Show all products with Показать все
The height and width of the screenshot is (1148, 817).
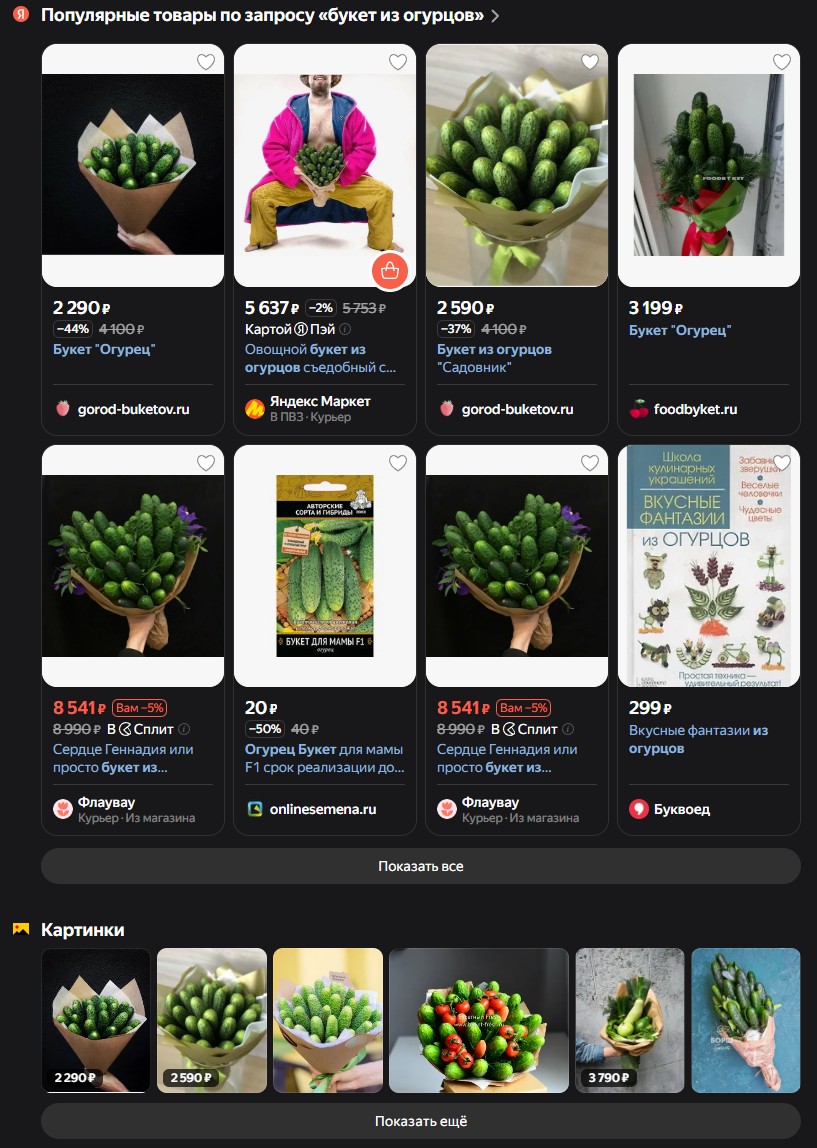pos(420,866)
